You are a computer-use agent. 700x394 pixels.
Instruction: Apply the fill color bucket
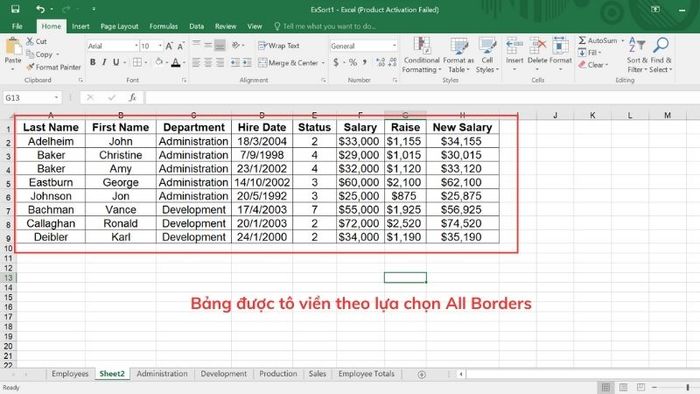pos(159,62)
